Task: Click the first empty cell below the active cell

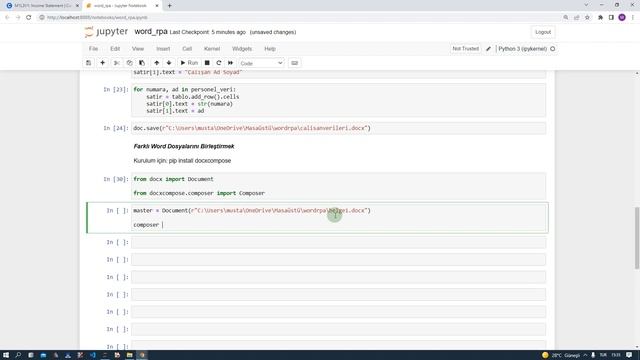Action: click(338, 242)
